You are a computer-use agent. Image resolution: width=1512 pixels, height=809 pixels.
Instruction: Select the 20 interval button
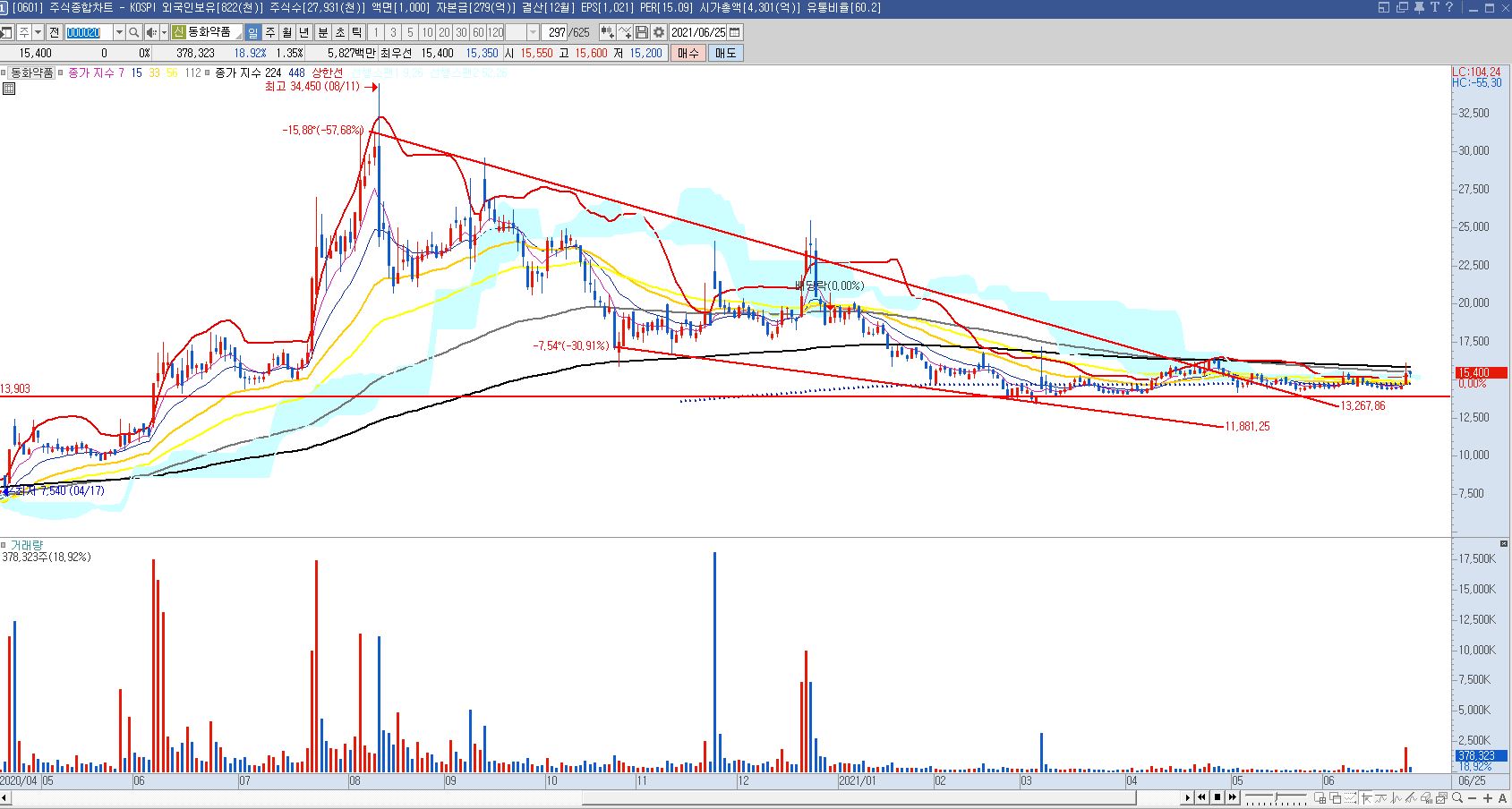click(444, 32)
